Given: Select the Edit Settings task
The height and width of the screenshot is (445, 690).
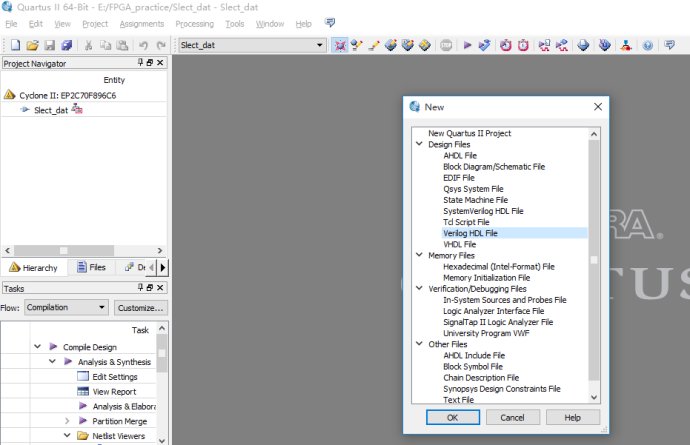Looking at the screenshot, I should [115, 377].
